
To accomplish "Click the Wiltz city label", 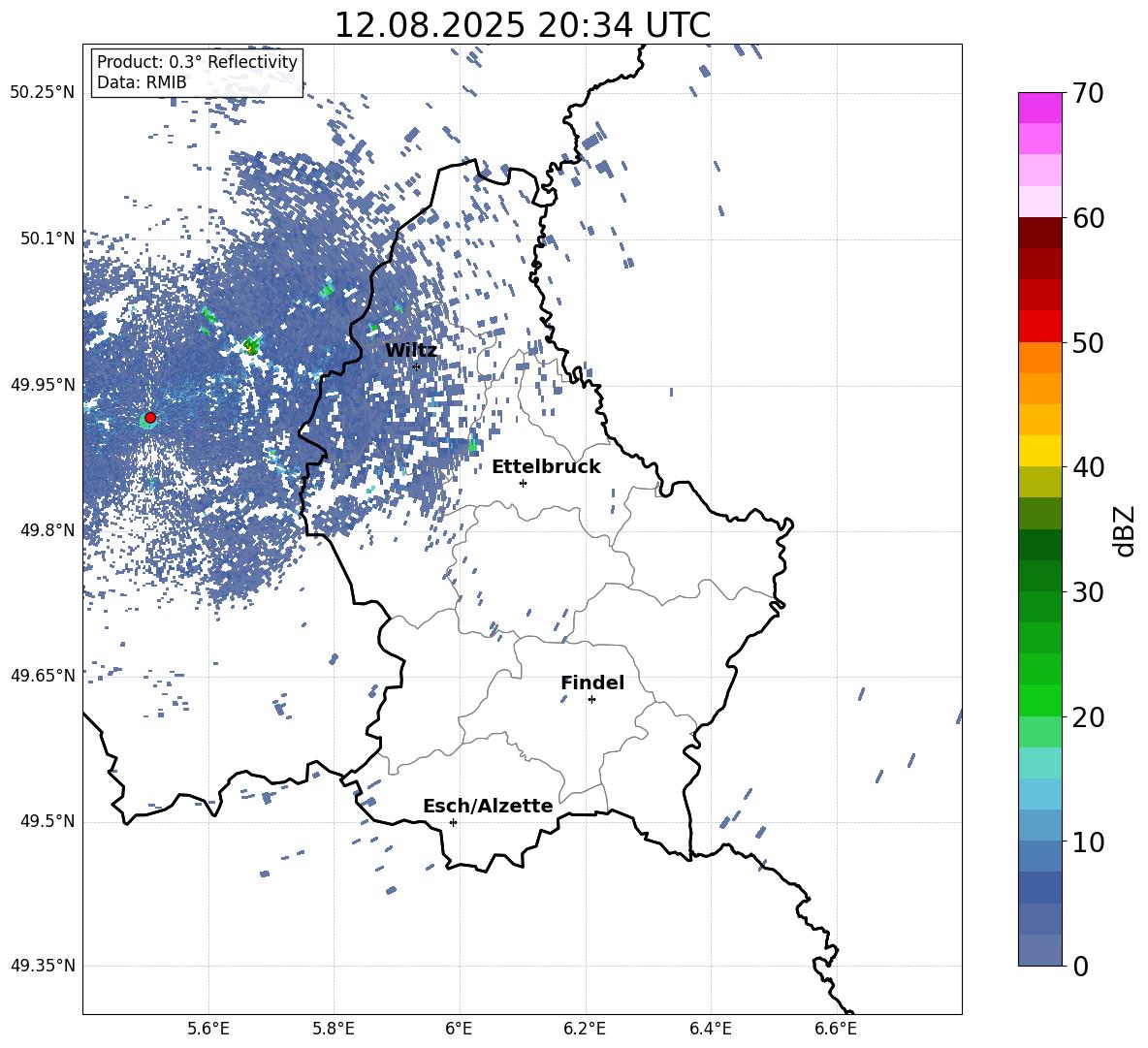I will pyautogui.click(x=411, y=350).
